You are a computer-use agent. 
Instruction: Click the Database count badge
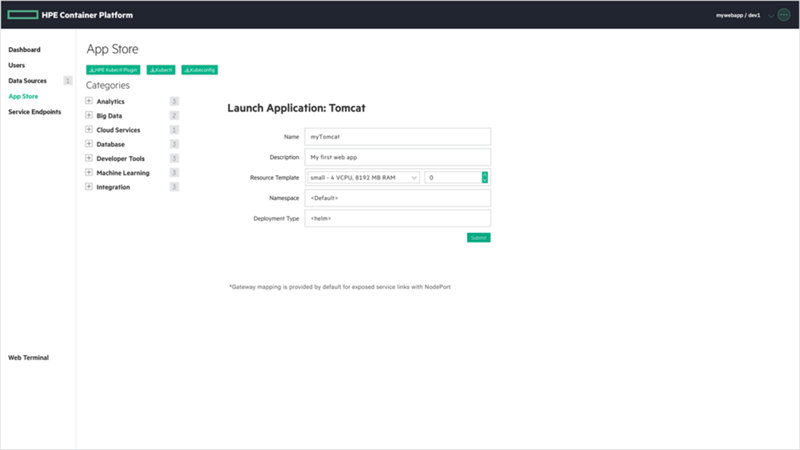[174, 144]
